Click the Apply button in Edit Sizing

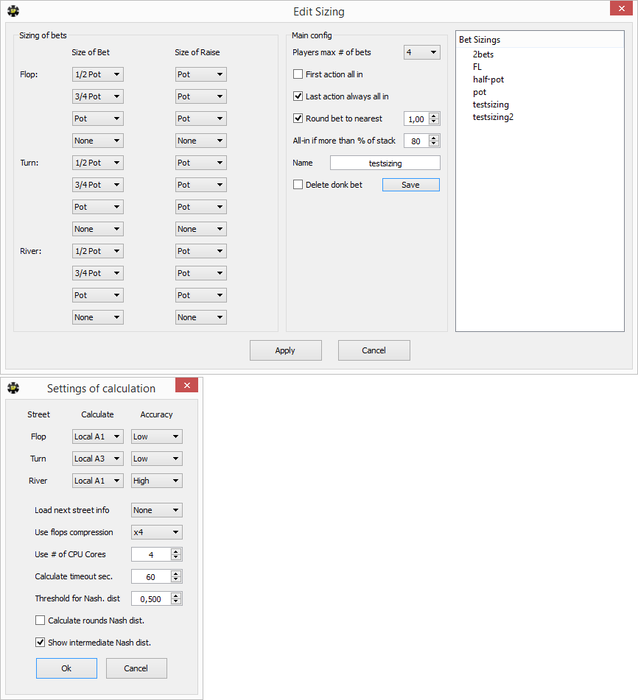click(286, 350)
